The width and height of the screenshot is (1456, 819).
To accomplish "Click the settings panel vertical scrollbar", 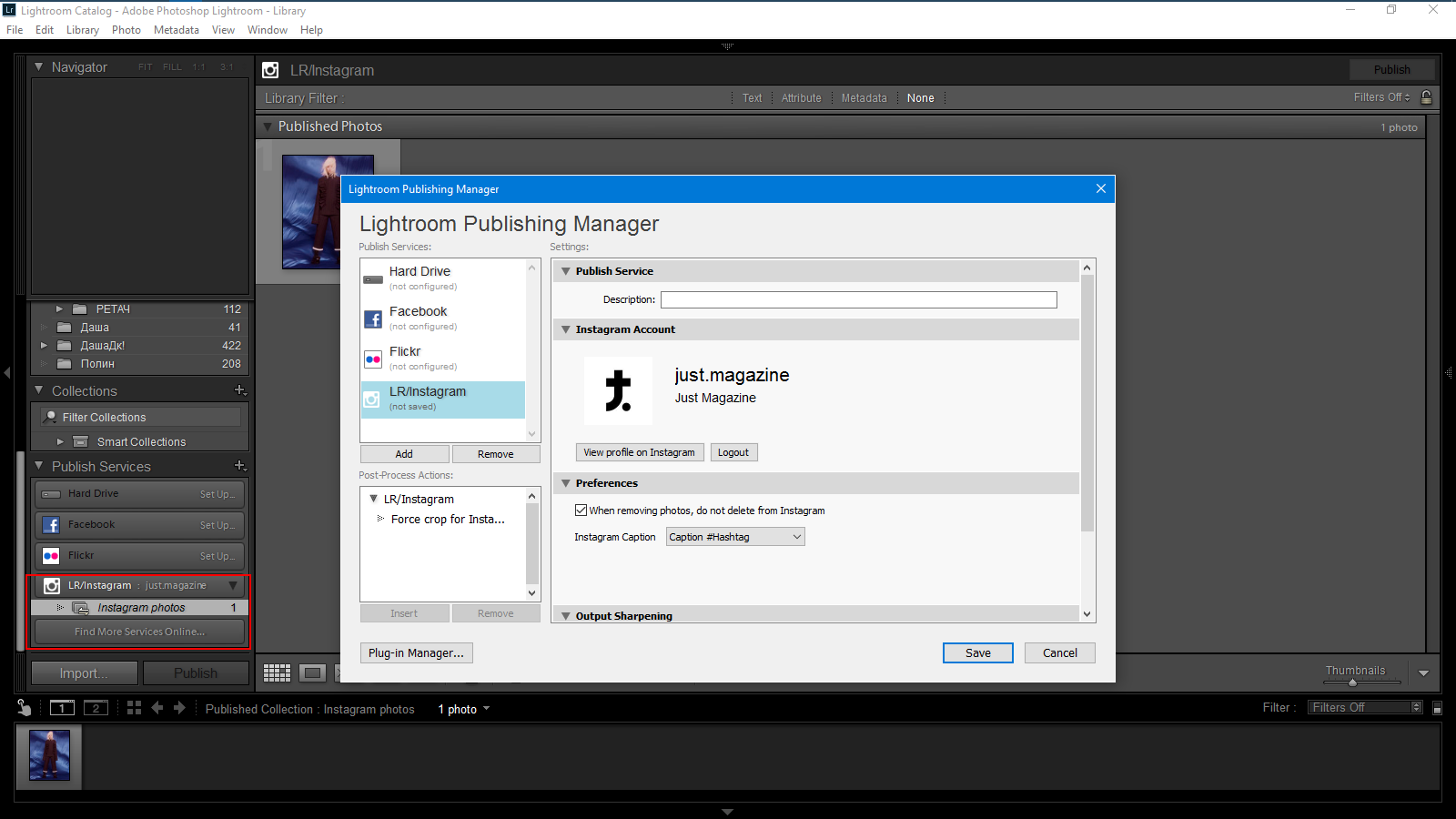I will tap(1087, 403).
